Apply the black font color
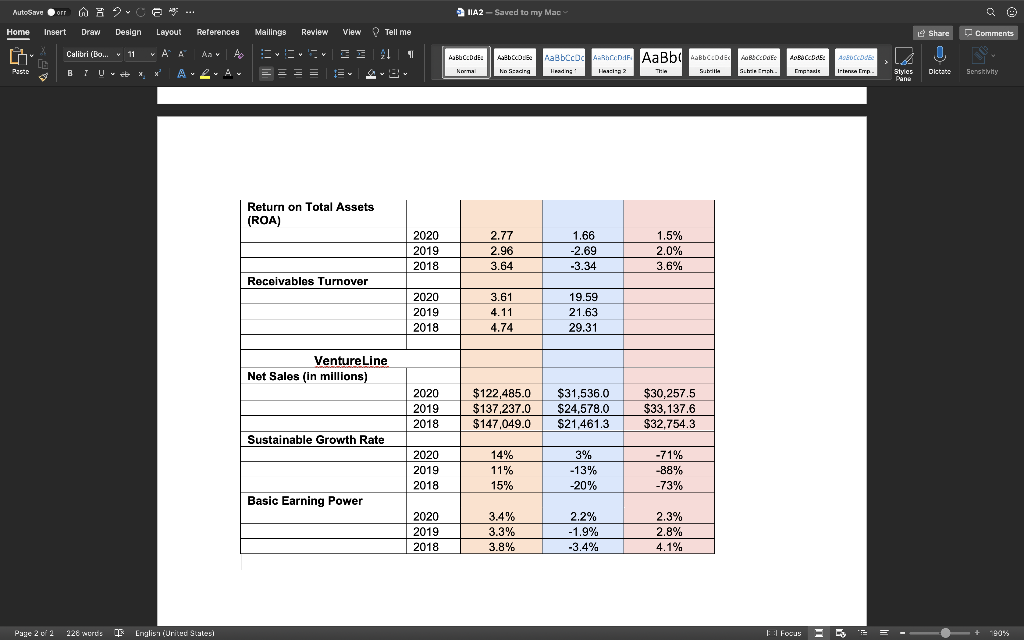Screen dimensions: 1024x640 tap(228, 74)
